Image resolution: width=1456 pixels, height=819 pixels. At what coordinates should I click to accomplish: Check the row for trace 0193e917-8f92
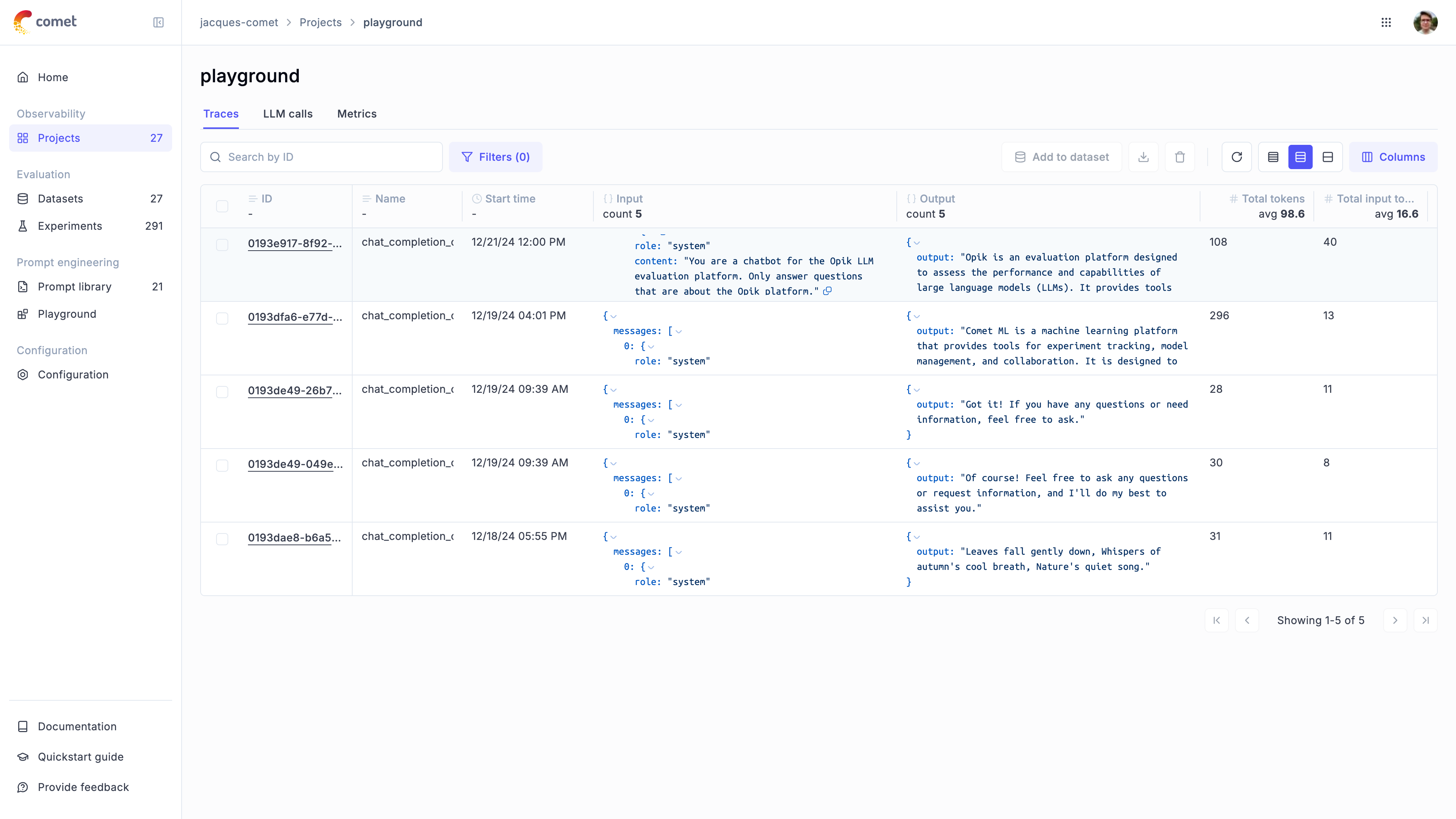222,245
